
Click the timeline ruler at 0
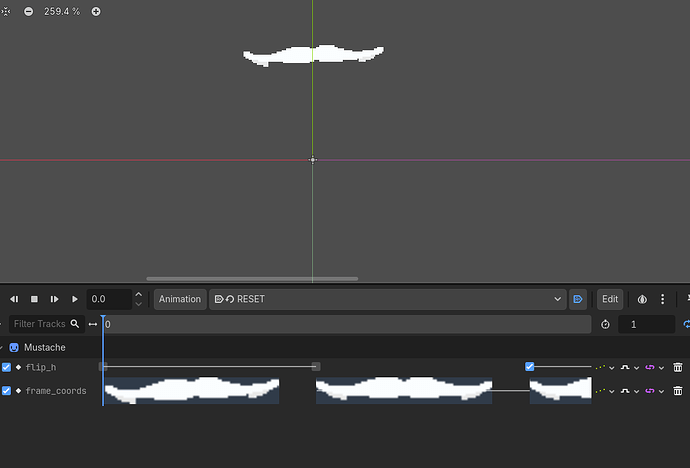click(347, 324)
